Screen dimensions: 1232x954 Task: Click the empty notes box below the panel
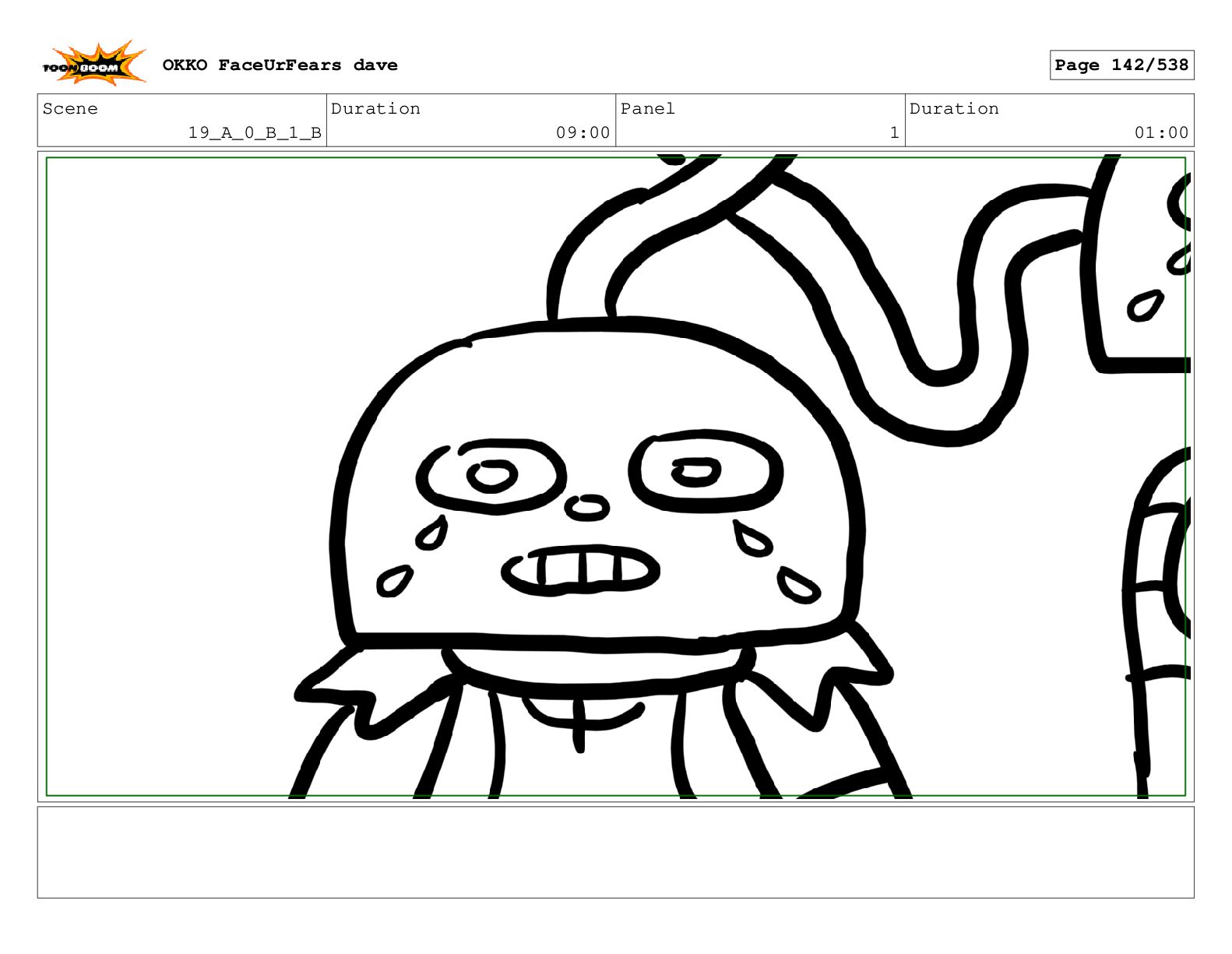pos(615,852)
